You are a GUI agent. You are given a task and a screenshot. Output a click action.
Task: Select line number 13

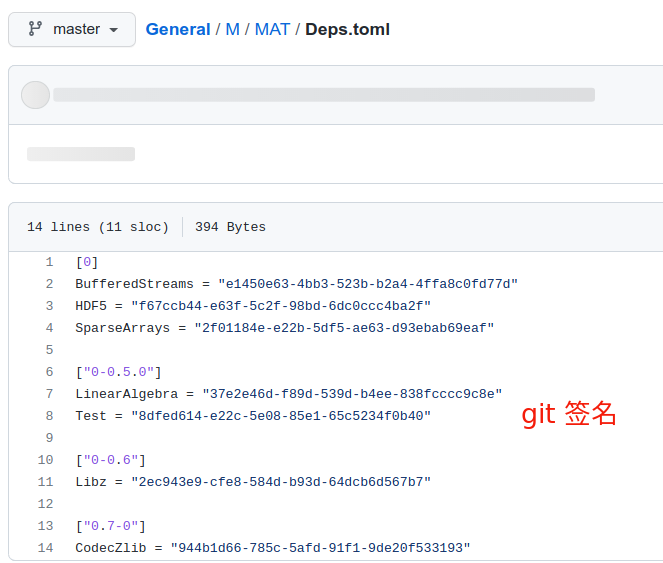coord(46,526)
